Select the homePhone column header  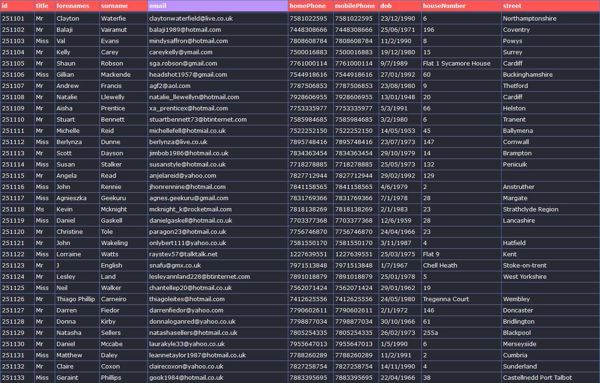310,6
